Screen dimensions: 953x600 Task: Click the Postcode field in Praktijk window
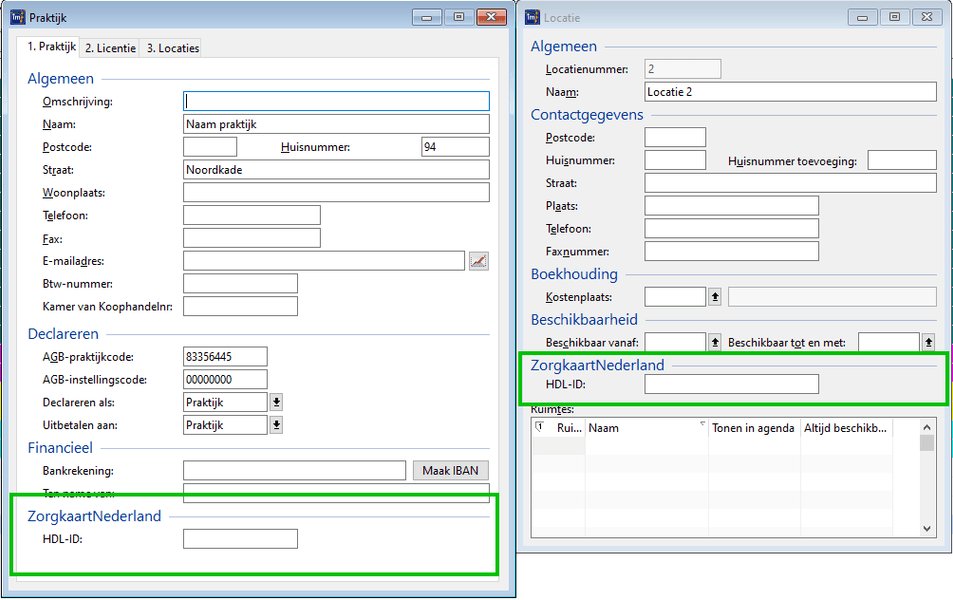point(210,147)
